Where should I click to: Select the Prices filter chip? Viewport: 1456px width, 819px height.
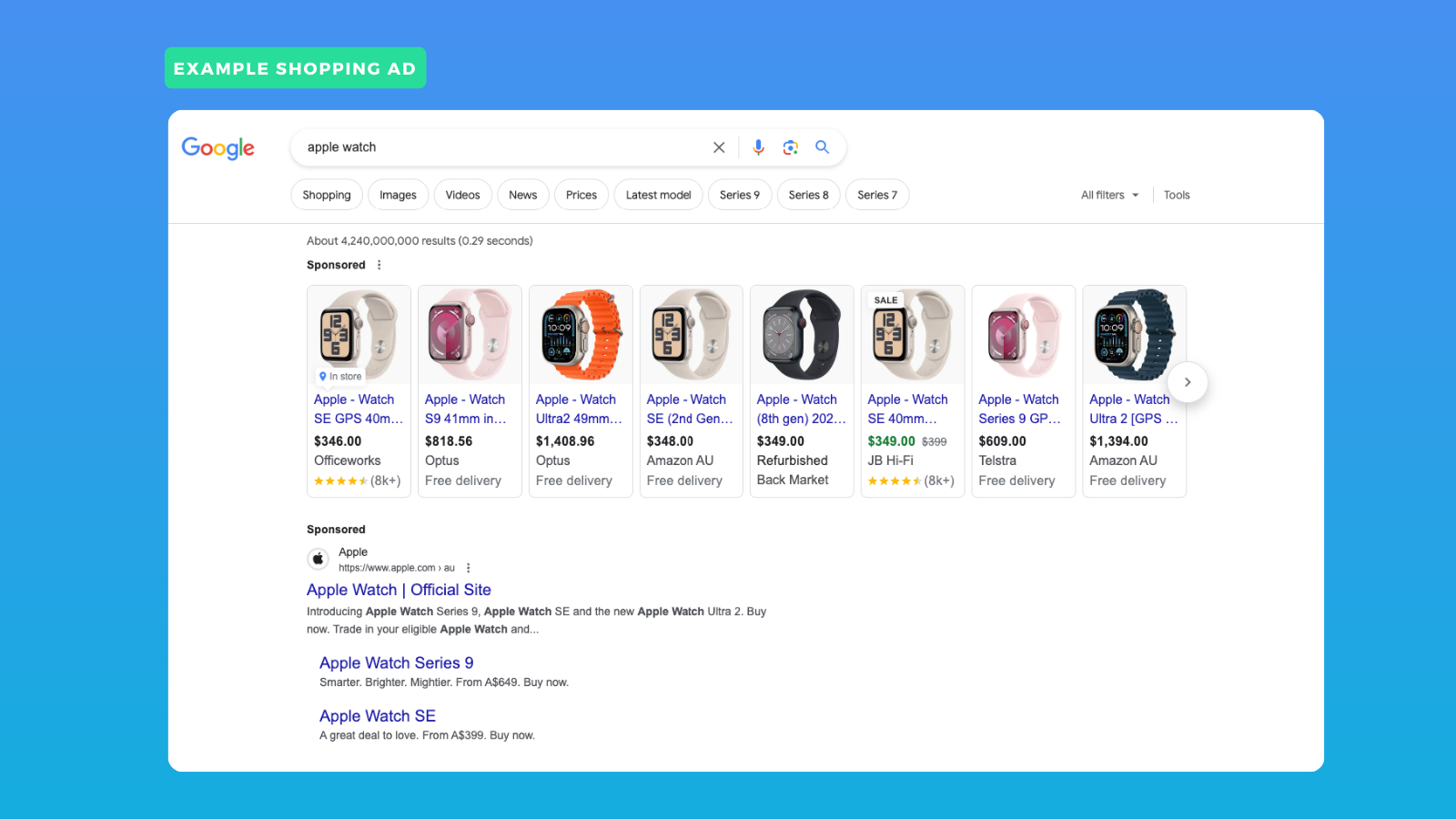pos(581,195)
